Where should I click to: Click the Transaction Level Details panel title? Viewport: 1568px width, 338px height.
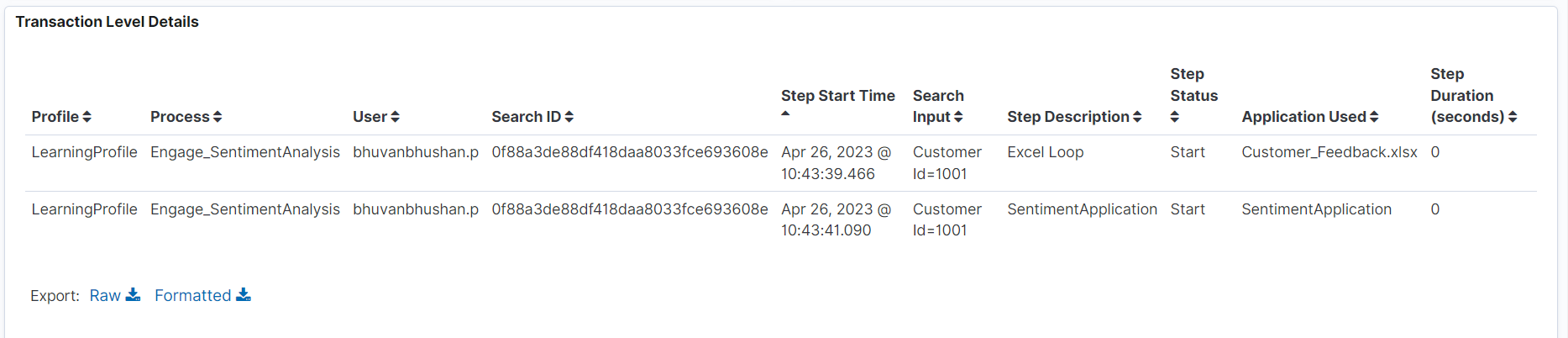[108, 22]
